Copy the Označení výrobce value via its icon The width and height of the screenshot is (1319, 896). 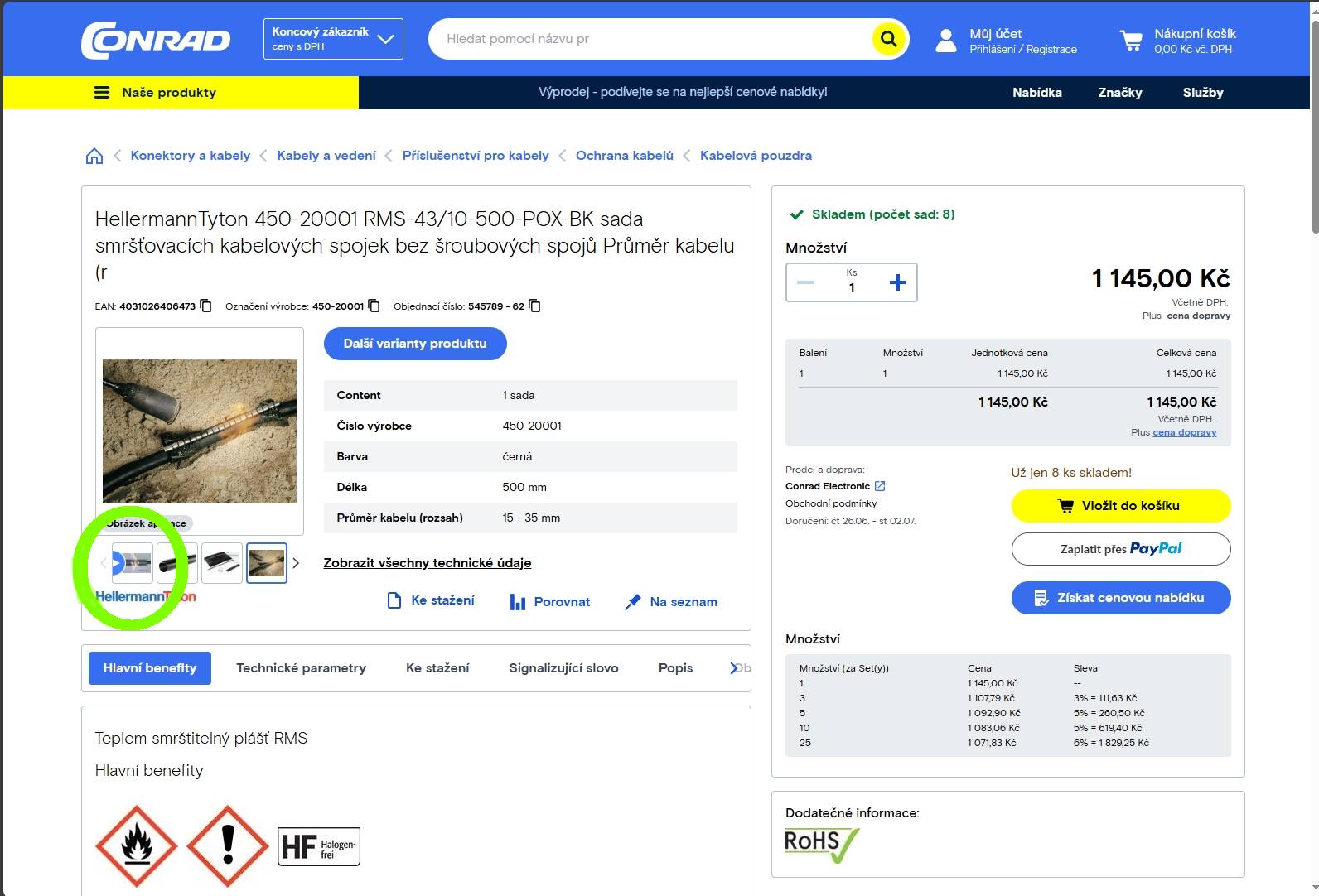pyautogui.click(x=374, y=306)
